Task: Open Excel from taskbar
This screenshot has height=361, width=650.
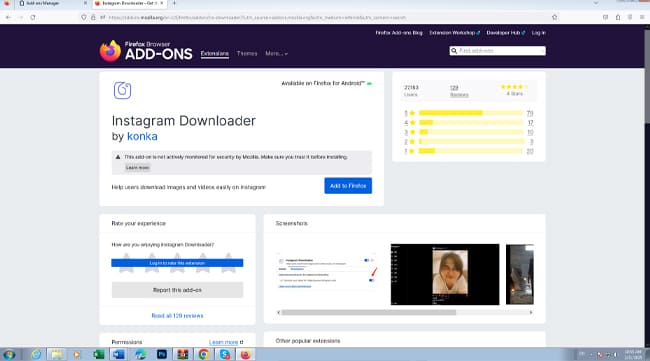Action: click(x=99, y=354)
